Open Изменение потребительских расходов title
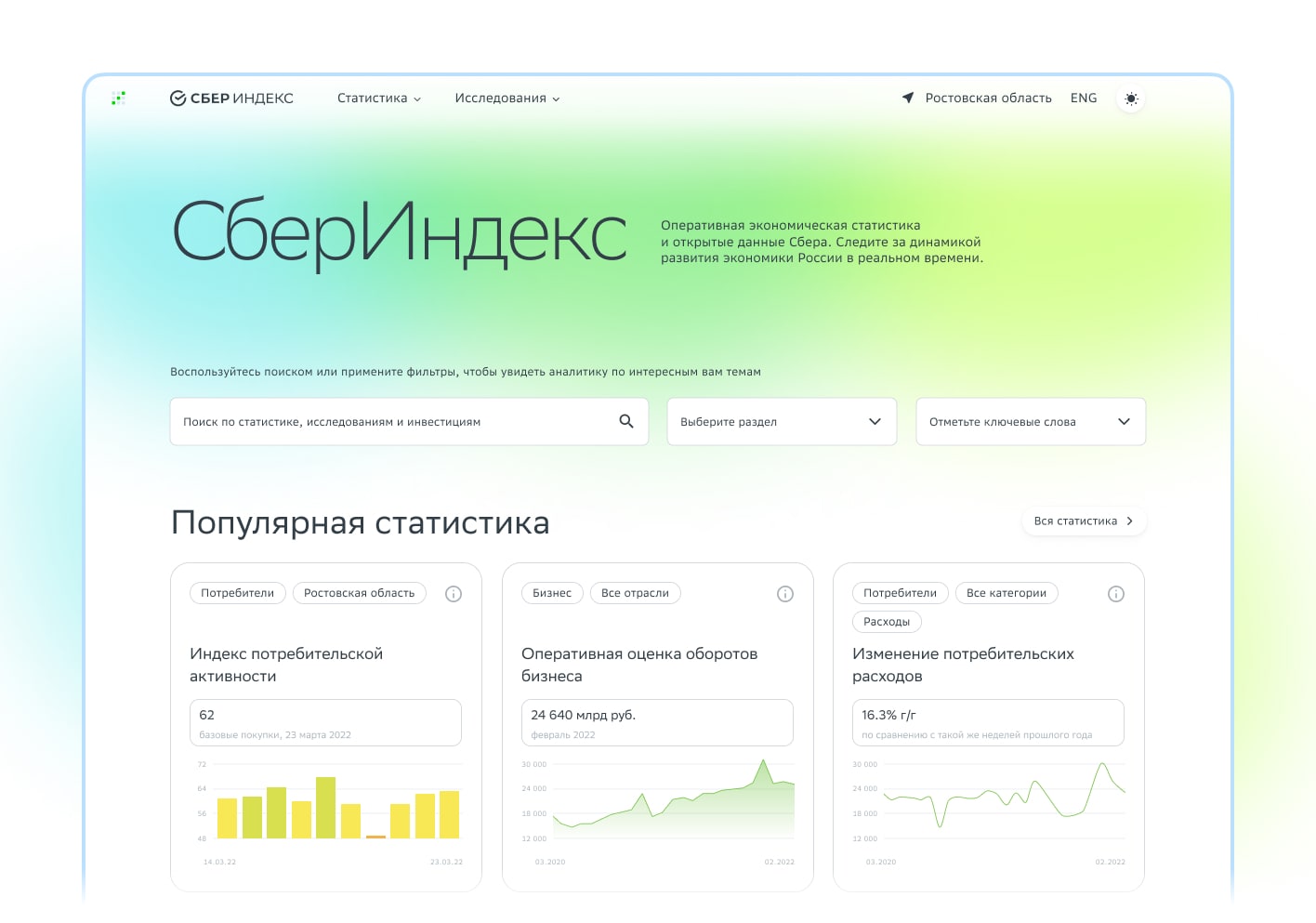The width and height of the screenshot is (1316, 923). [x=963, y=665]
